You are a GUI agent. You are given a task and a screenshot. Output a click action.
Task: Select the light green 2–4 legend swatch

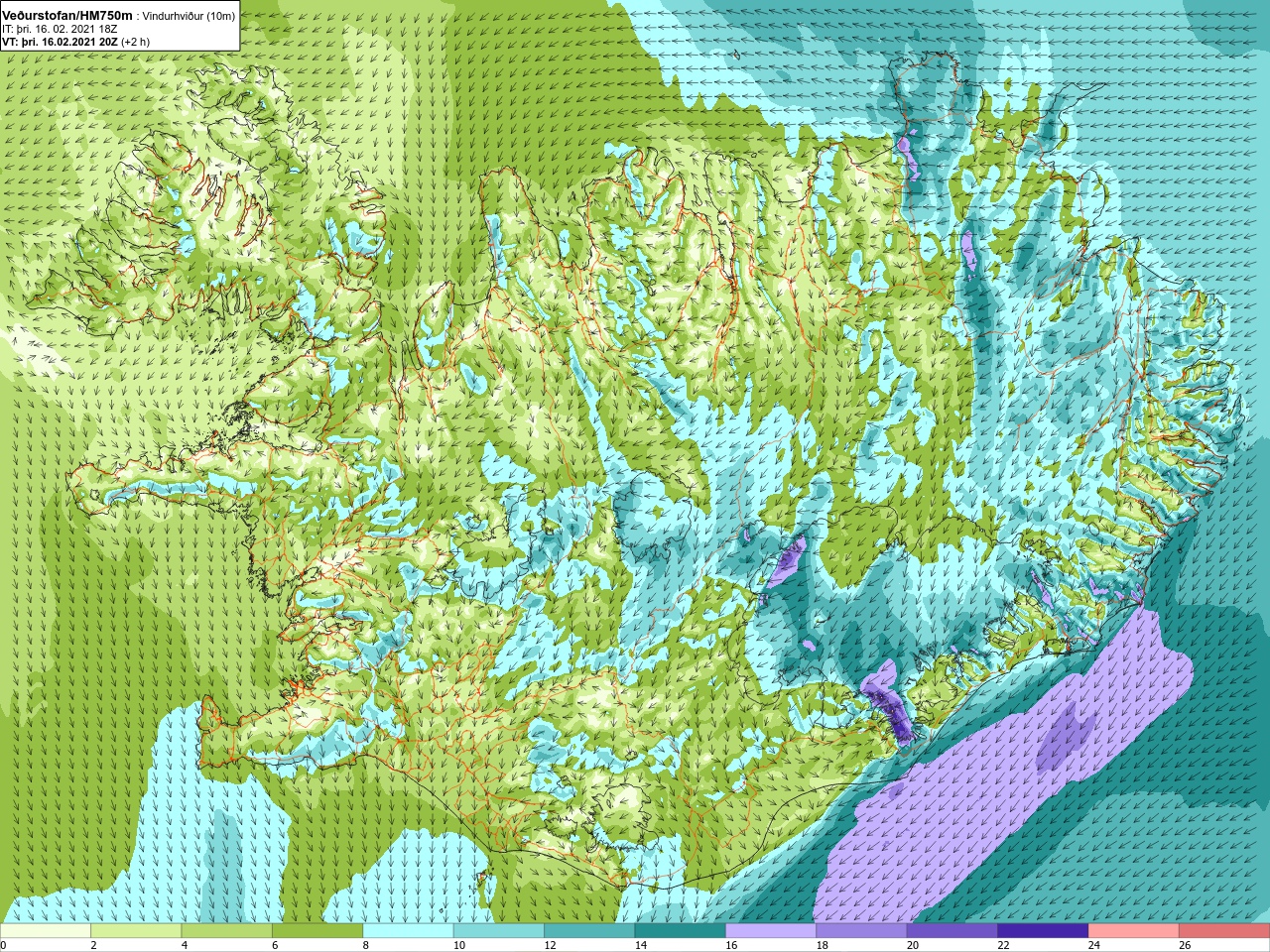(136, 931)
